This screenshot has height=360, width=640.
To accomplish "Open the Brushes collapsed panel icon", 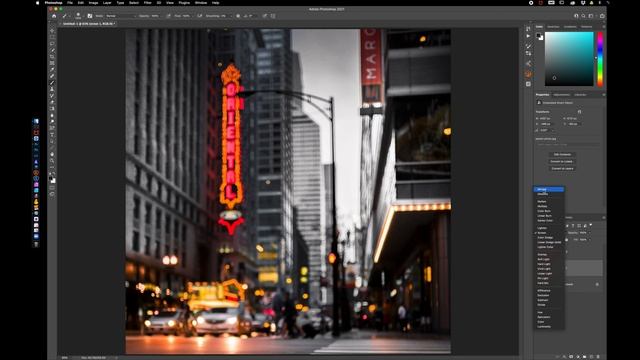I will [x=528, y=46].
